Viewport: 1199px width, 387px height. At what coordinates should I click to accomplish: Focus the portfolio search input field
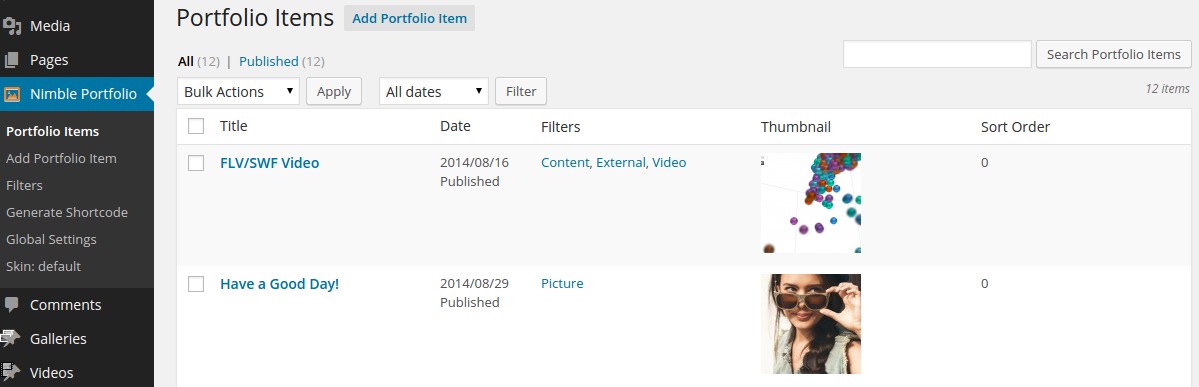(937, 54)
